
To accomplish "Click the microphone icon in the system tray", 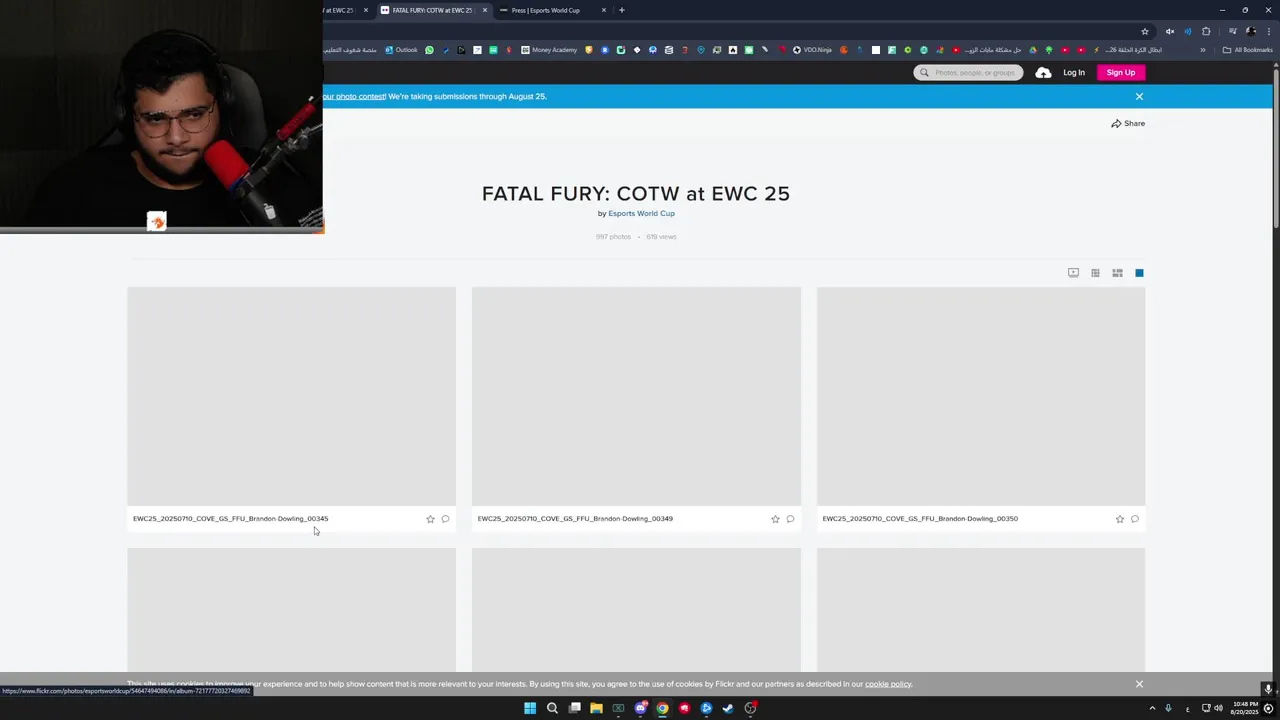I will pos(1168,708).
